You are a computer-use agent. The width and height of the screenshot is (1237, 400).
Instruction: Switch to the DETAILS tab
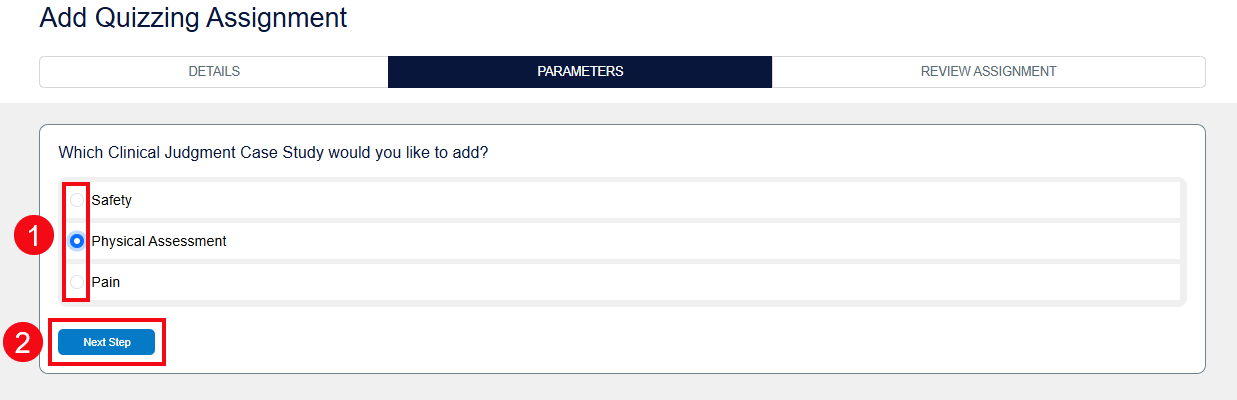click(x=214, y=72)
